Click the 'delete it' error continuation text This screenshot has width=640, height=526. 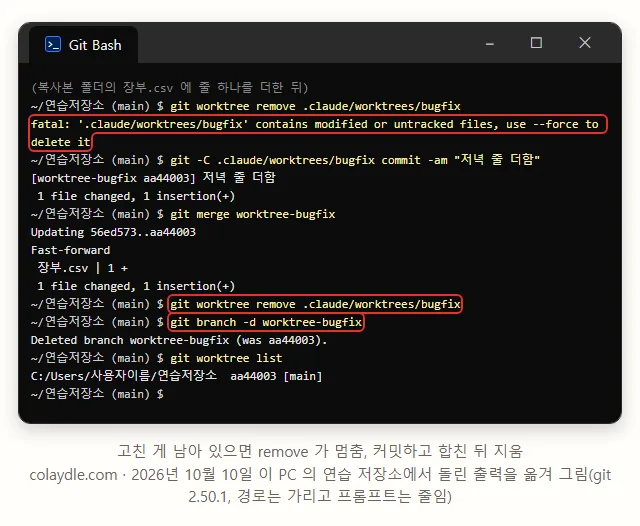click(x=60, y=142)
